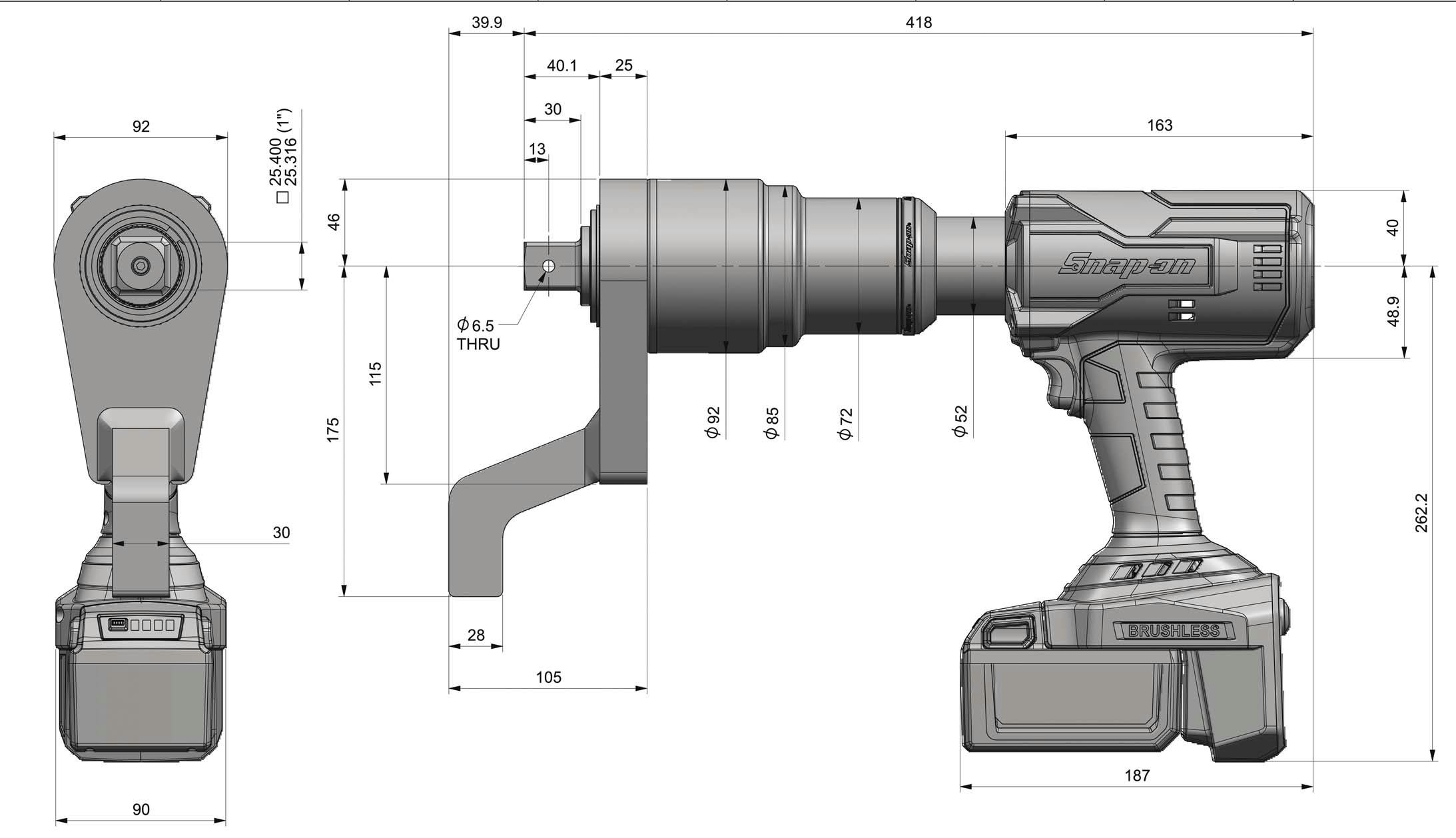Click the 39.9 dimension at top

(487, 23)
